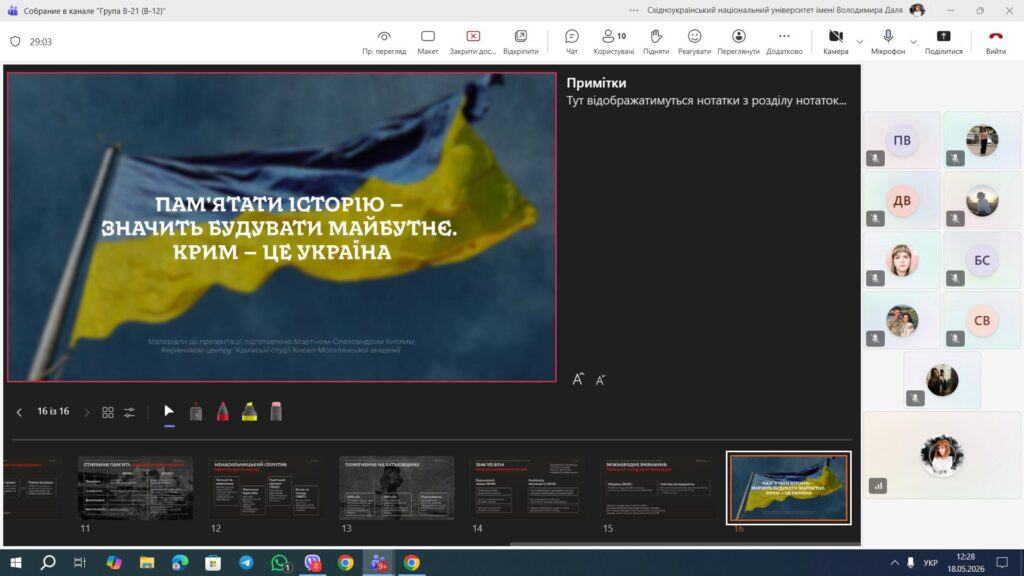Screen dimensions: 1024x576
Task: Open the Макет layout options
Action: 428,42
